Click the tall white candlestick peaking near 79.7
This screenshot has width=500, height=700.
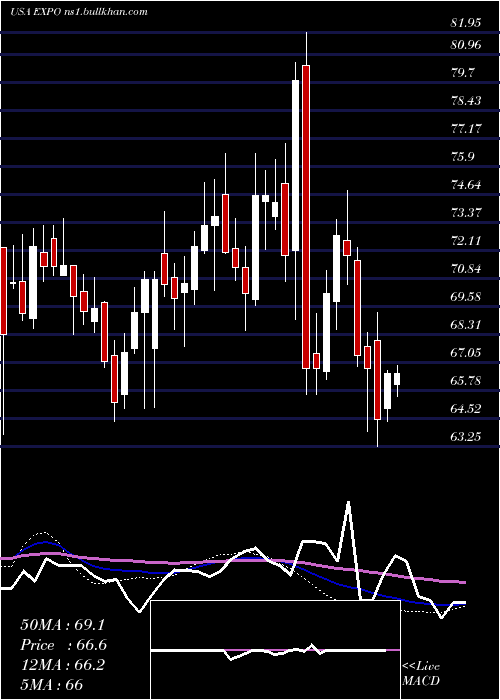click(x=296, y=165)
